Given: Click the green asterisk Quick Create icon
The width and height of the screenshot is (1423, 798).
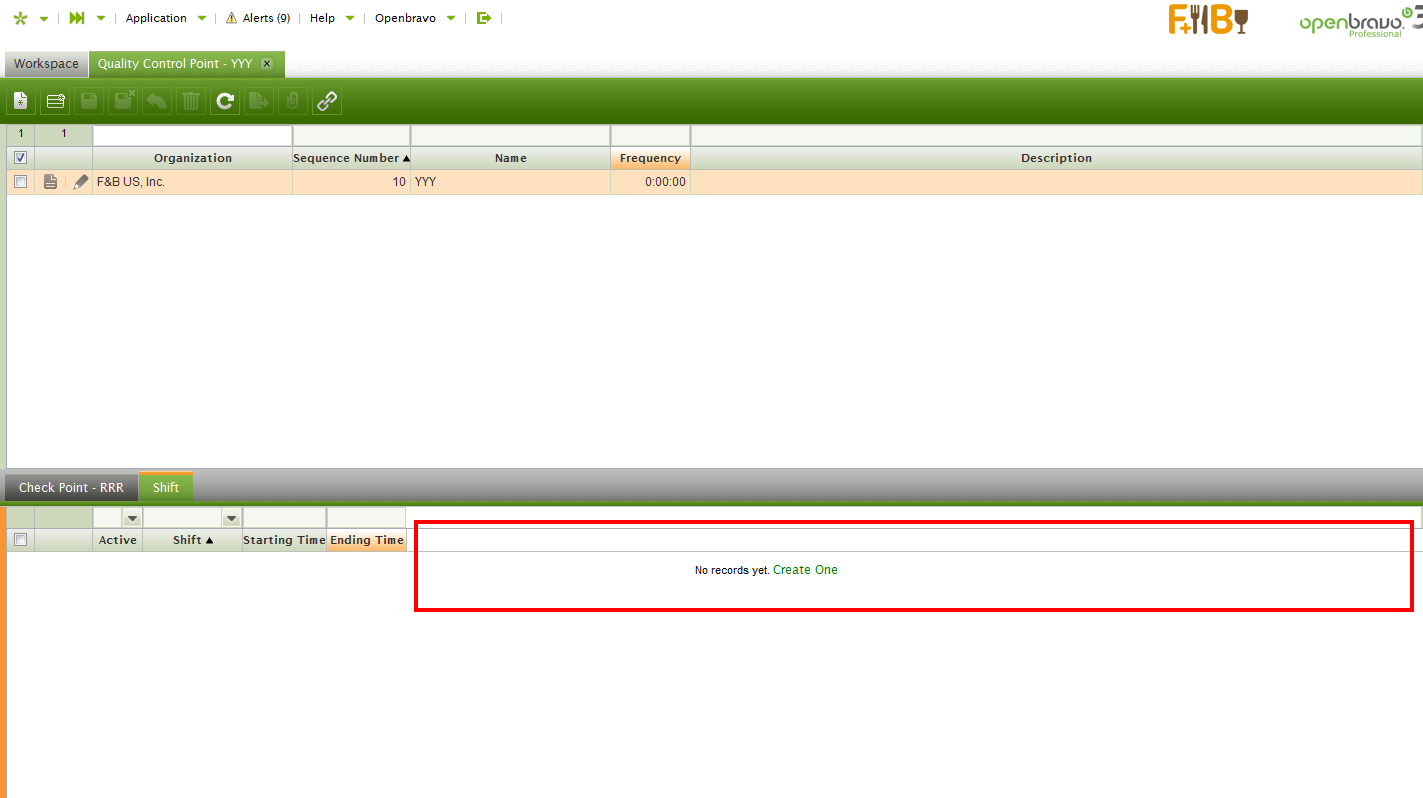Looking at the screenshot, I should pos(20,18).
